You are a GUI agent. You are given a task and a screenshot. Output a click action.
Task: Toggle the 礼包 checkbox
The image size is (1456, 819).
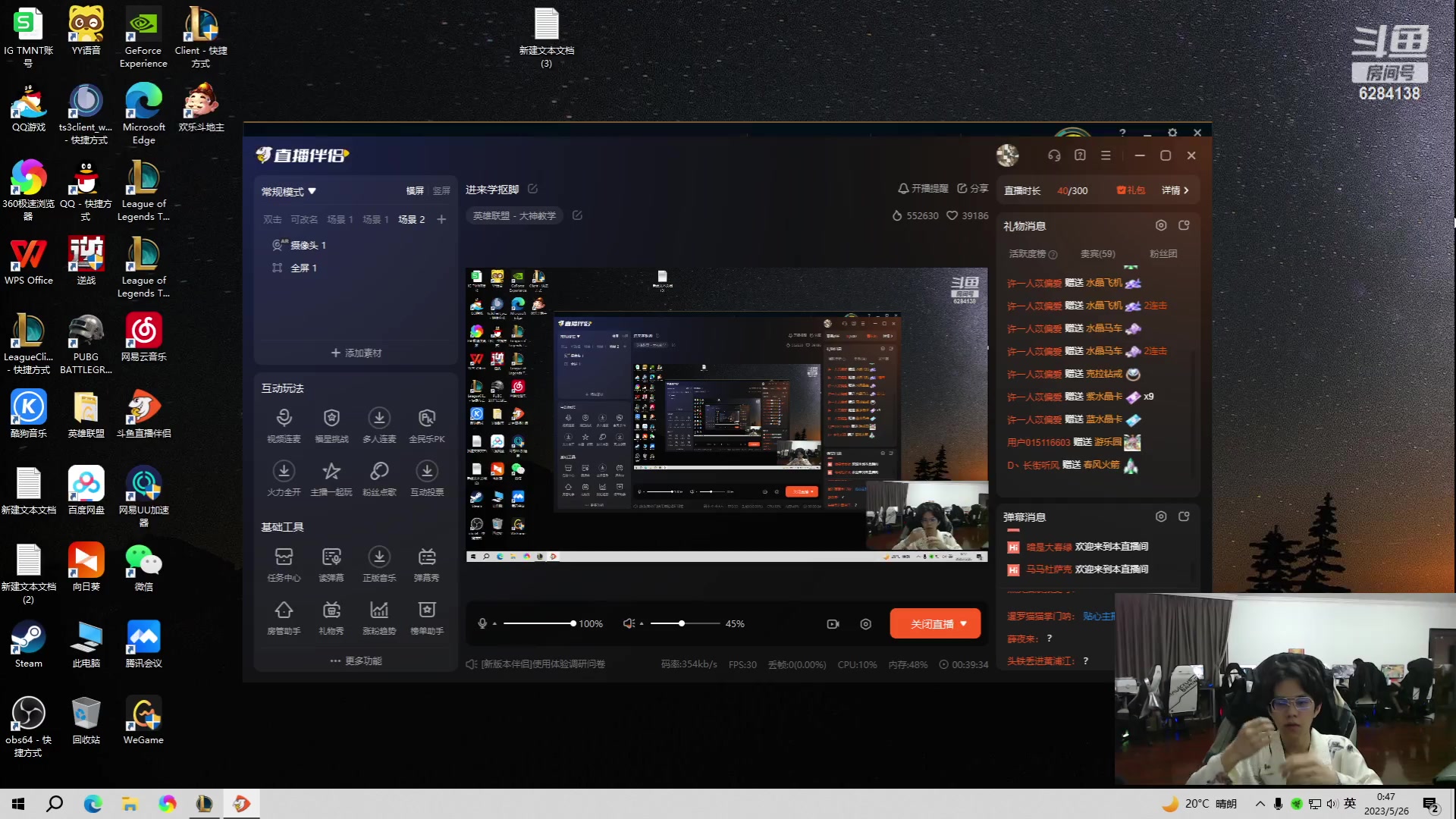[x=1121, y=190]
